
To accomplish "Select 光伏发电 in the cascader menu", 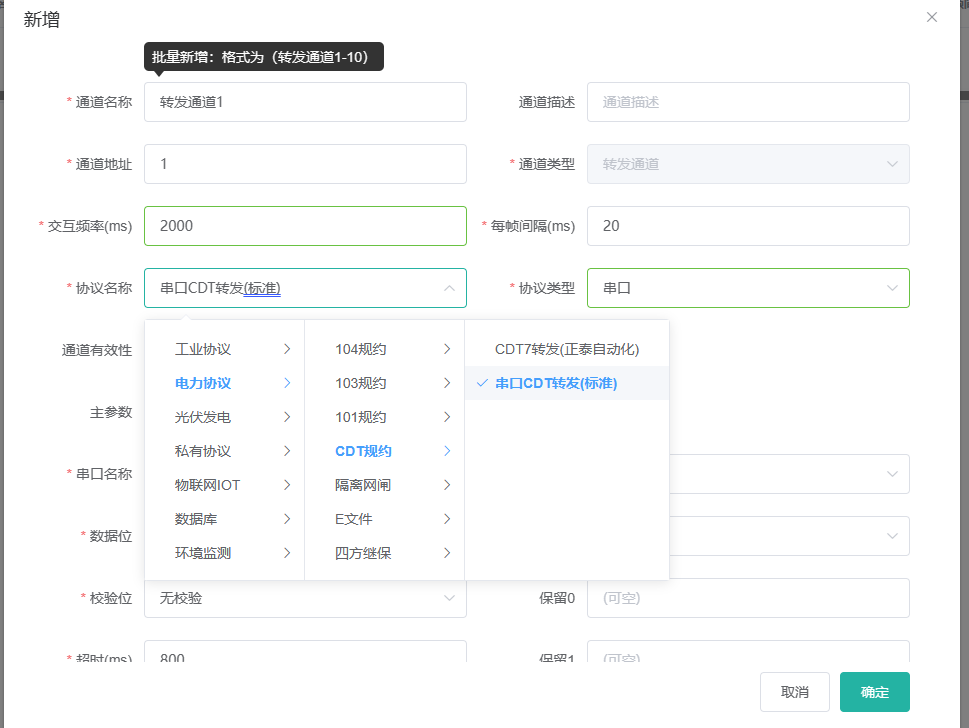I will 225,417.
